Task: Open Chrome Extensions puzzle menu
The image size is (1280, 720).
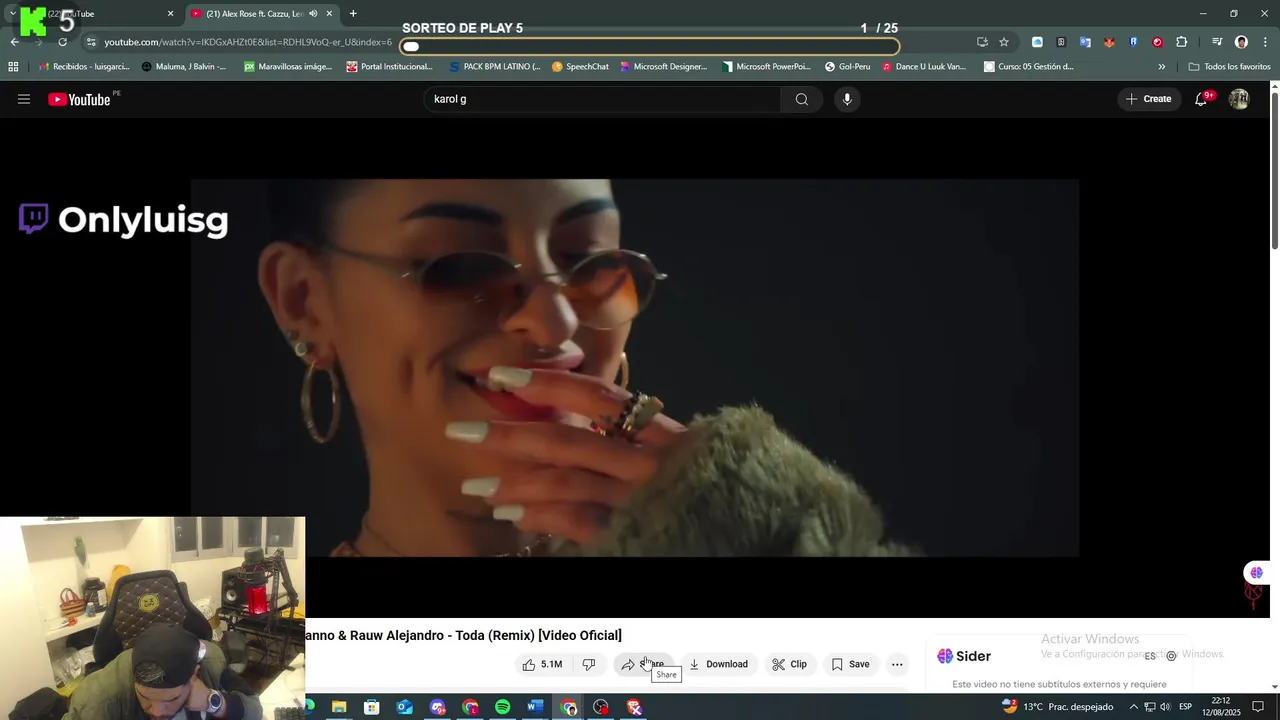Action: [x=1182, y=42]
